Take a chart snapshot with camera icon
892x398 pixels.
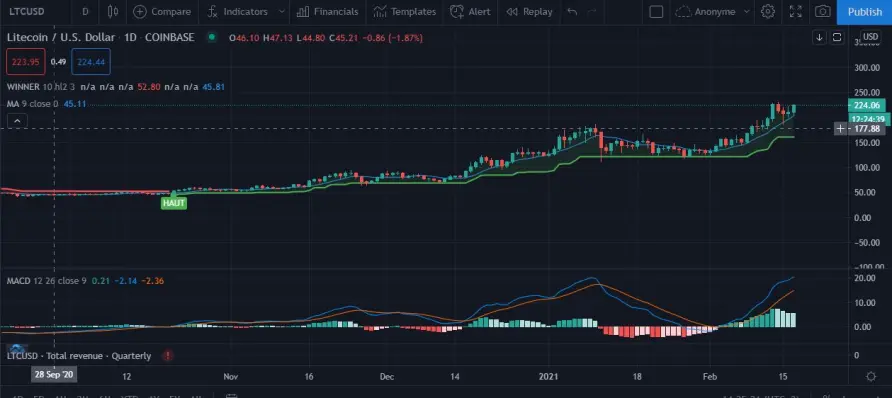(822, 11)
